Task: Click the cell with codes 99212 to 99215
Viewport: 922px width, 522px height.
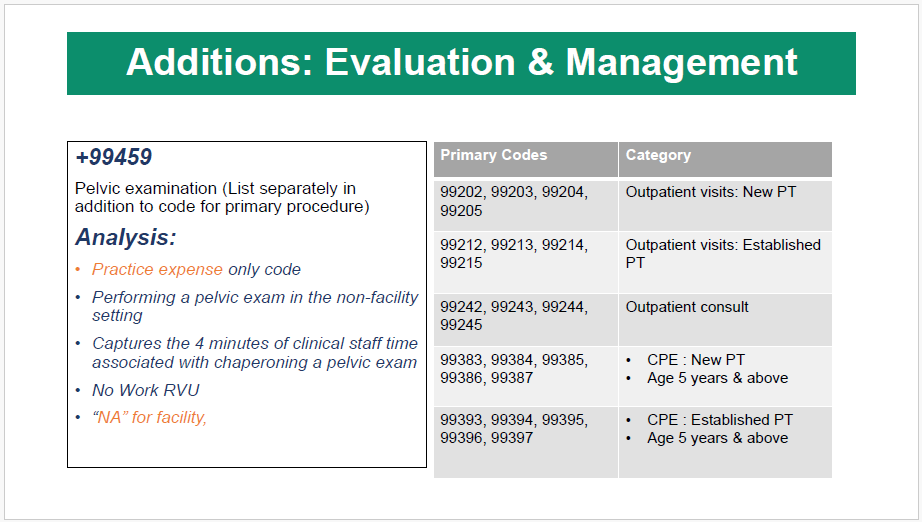Action: (514, 254)
